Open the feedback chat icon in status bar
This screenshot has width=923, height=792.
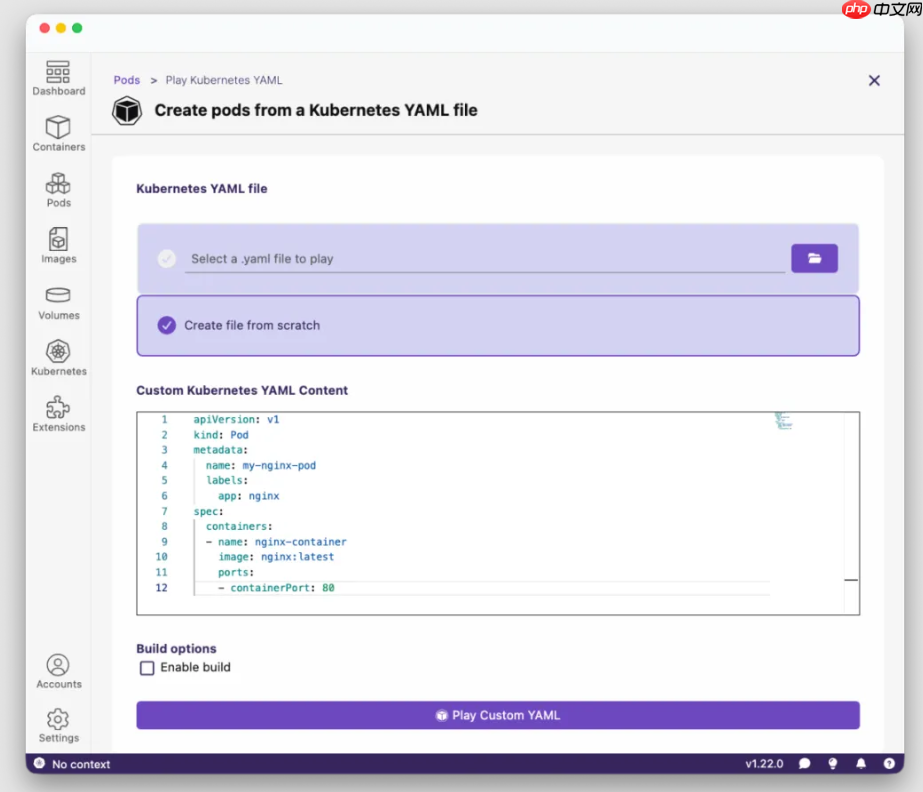[805, 763]
